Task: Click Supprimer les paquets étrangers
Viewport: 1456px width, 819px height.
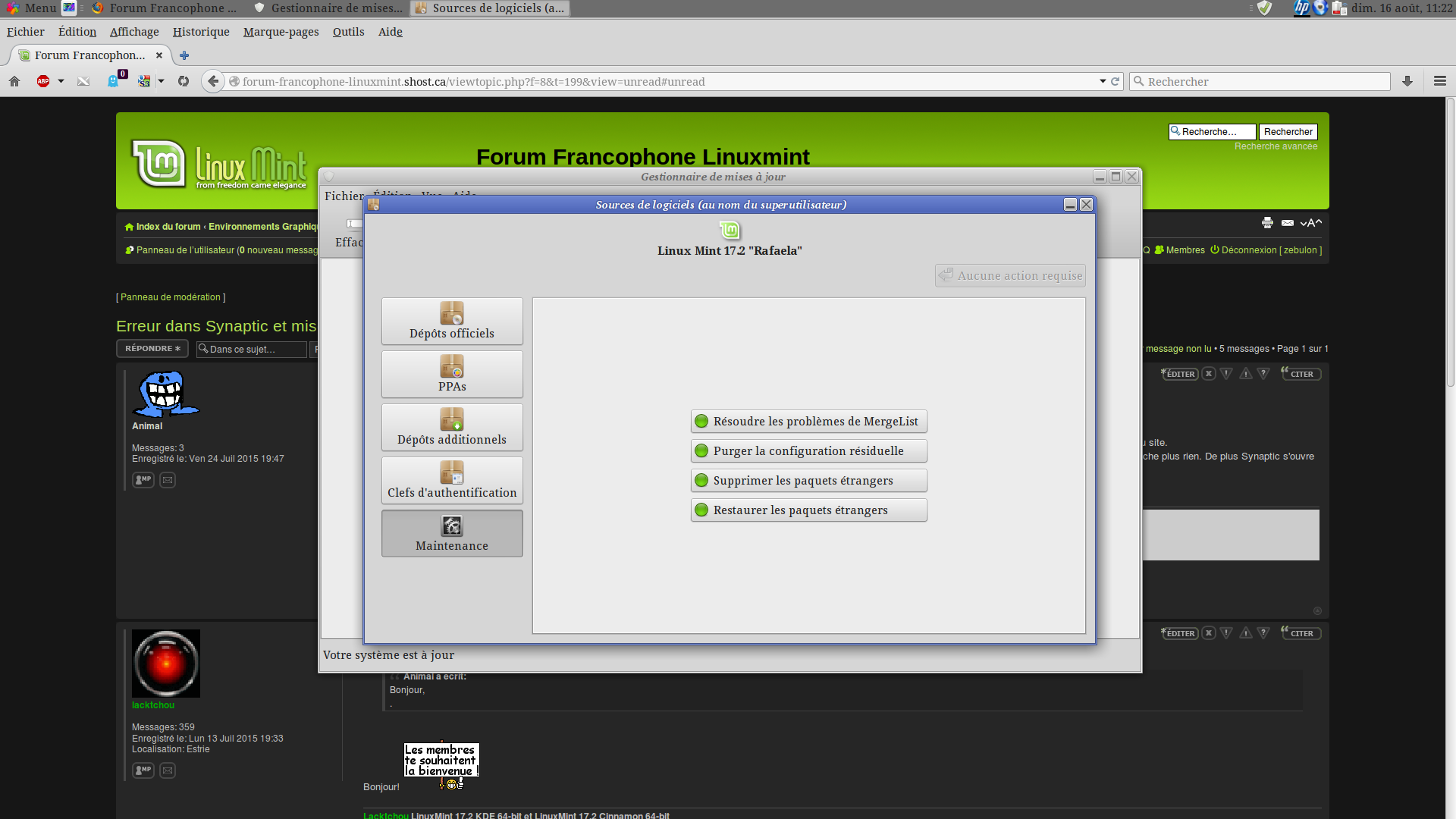Action: tap(808, 481)
